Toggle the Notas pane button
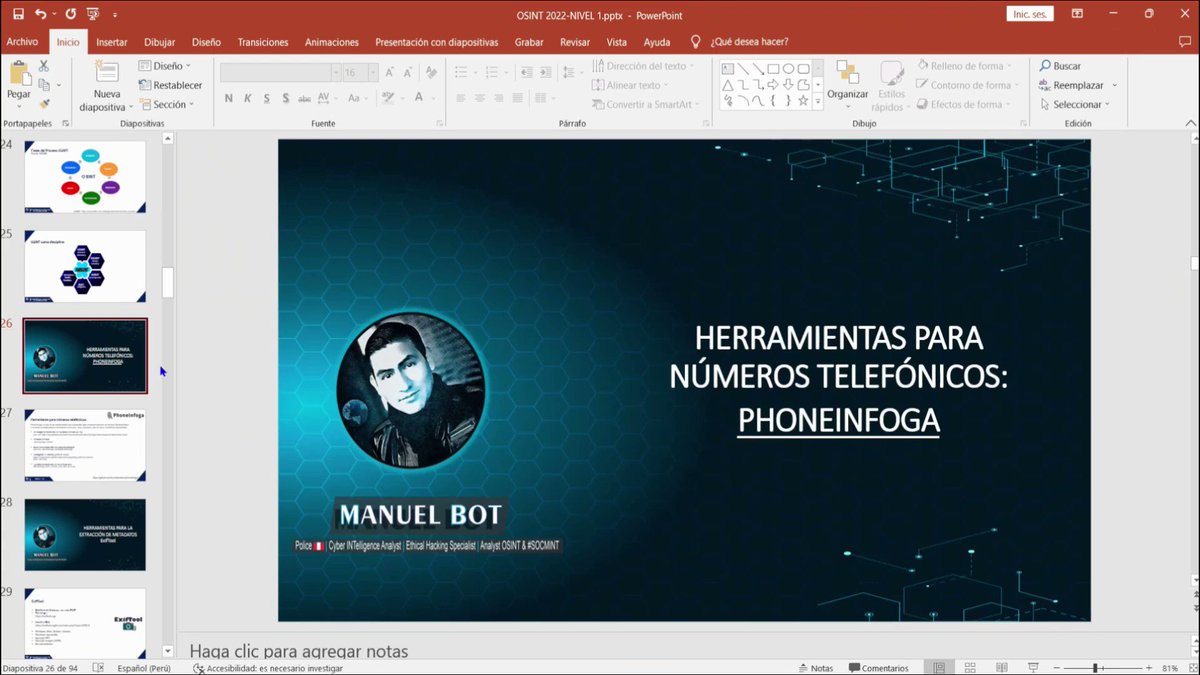The width and height of the screenshot is (1200, 675). [x=815, y=667]
